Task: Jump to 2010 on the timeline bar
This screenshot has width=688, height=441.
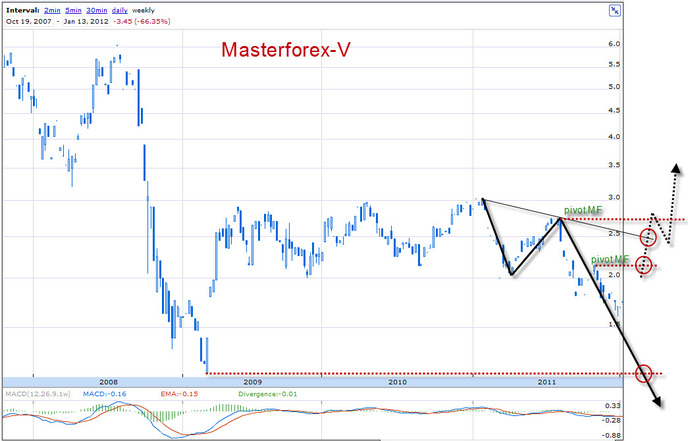Action: coord(398,382)
